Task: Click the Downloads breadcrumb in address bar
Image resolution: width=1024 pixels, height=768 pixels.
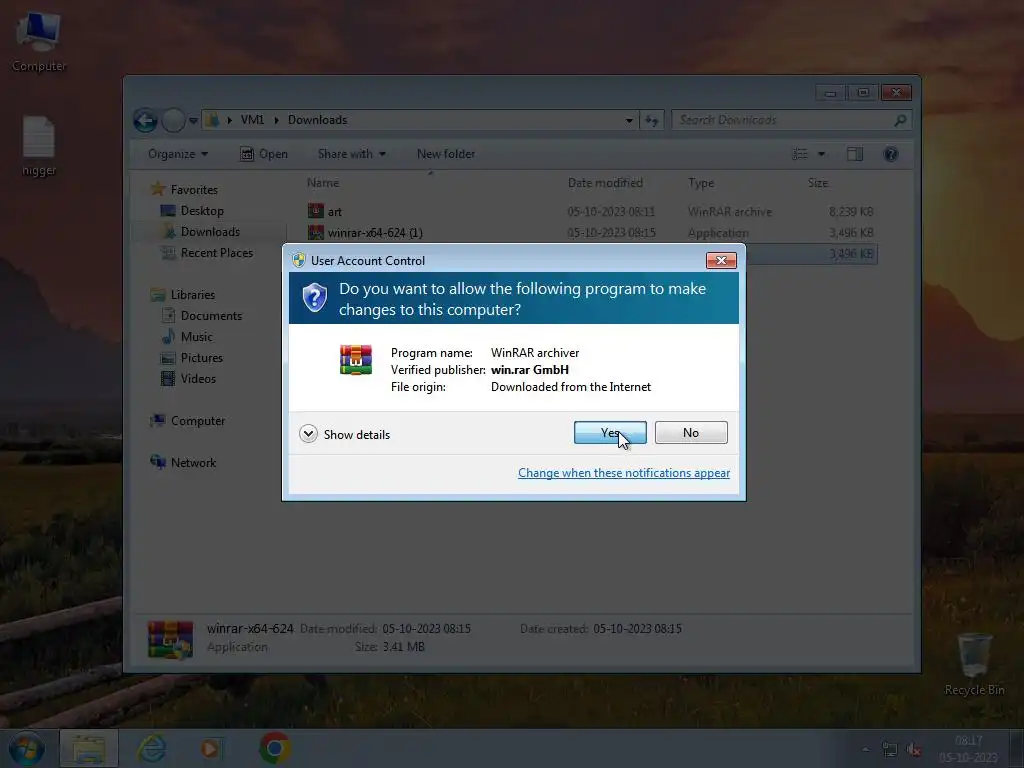Action: (x=317, y=120)
